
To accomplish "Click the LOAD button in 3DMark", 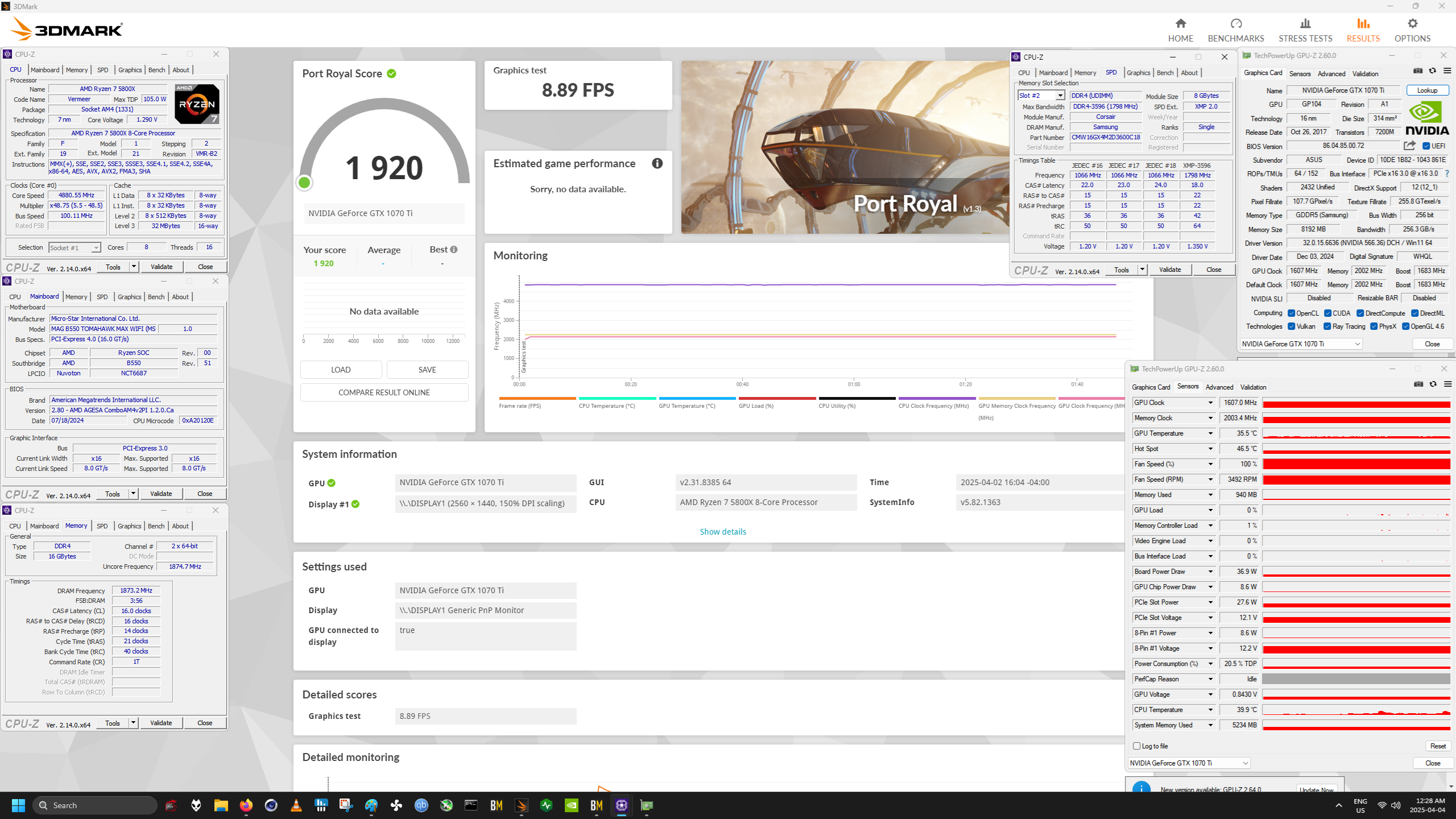I will click(341, 370).
